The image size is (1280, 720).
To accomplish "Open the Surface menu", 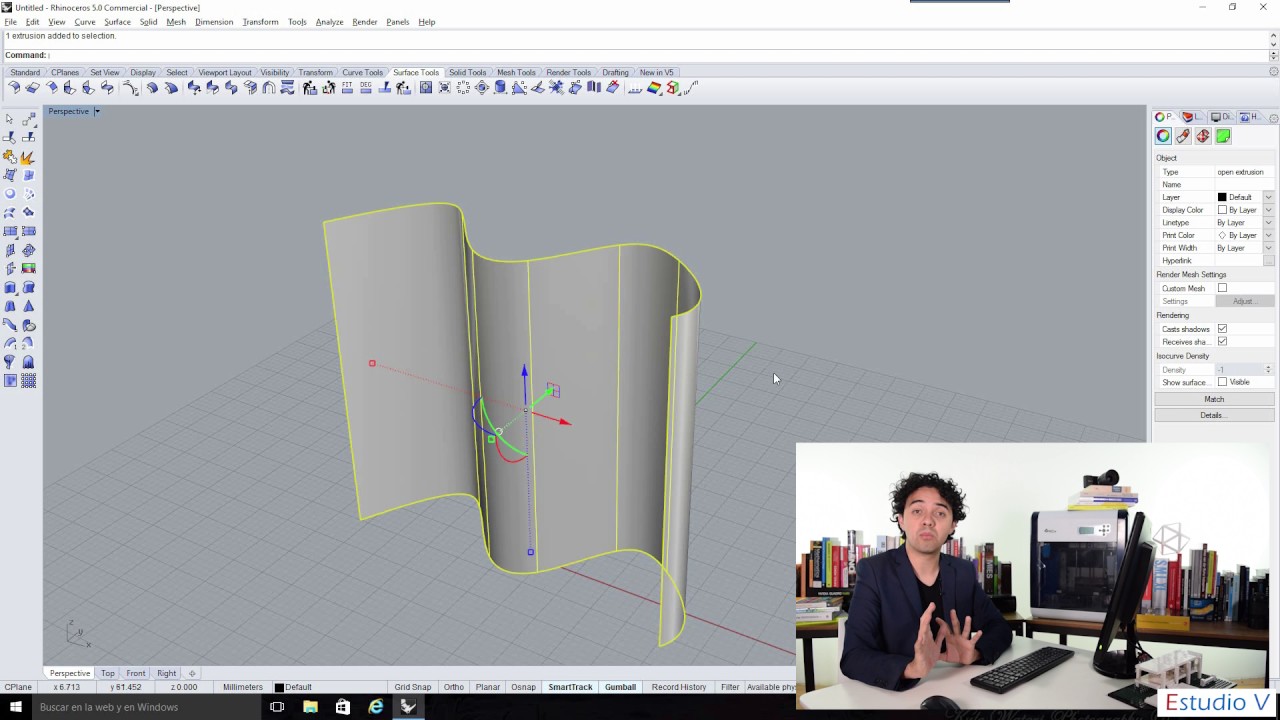I will coord(117,22).
